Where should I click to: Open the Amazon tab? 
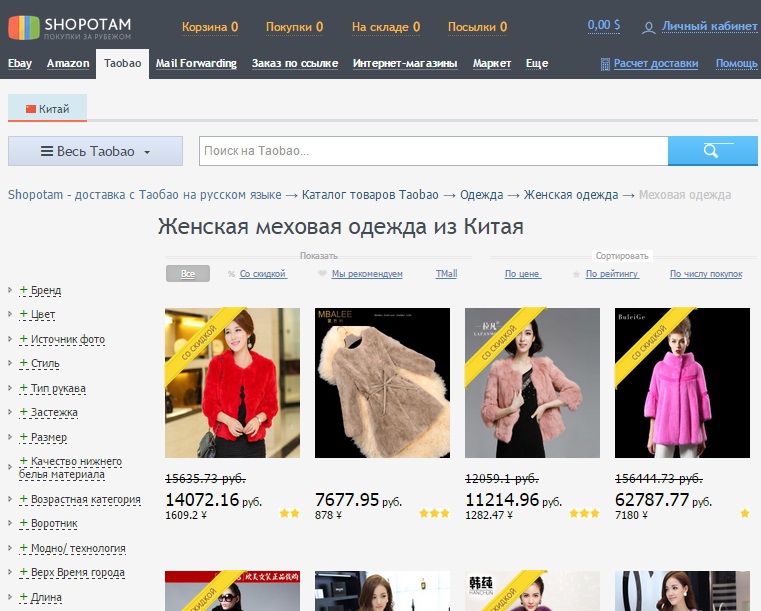(68, 64)
